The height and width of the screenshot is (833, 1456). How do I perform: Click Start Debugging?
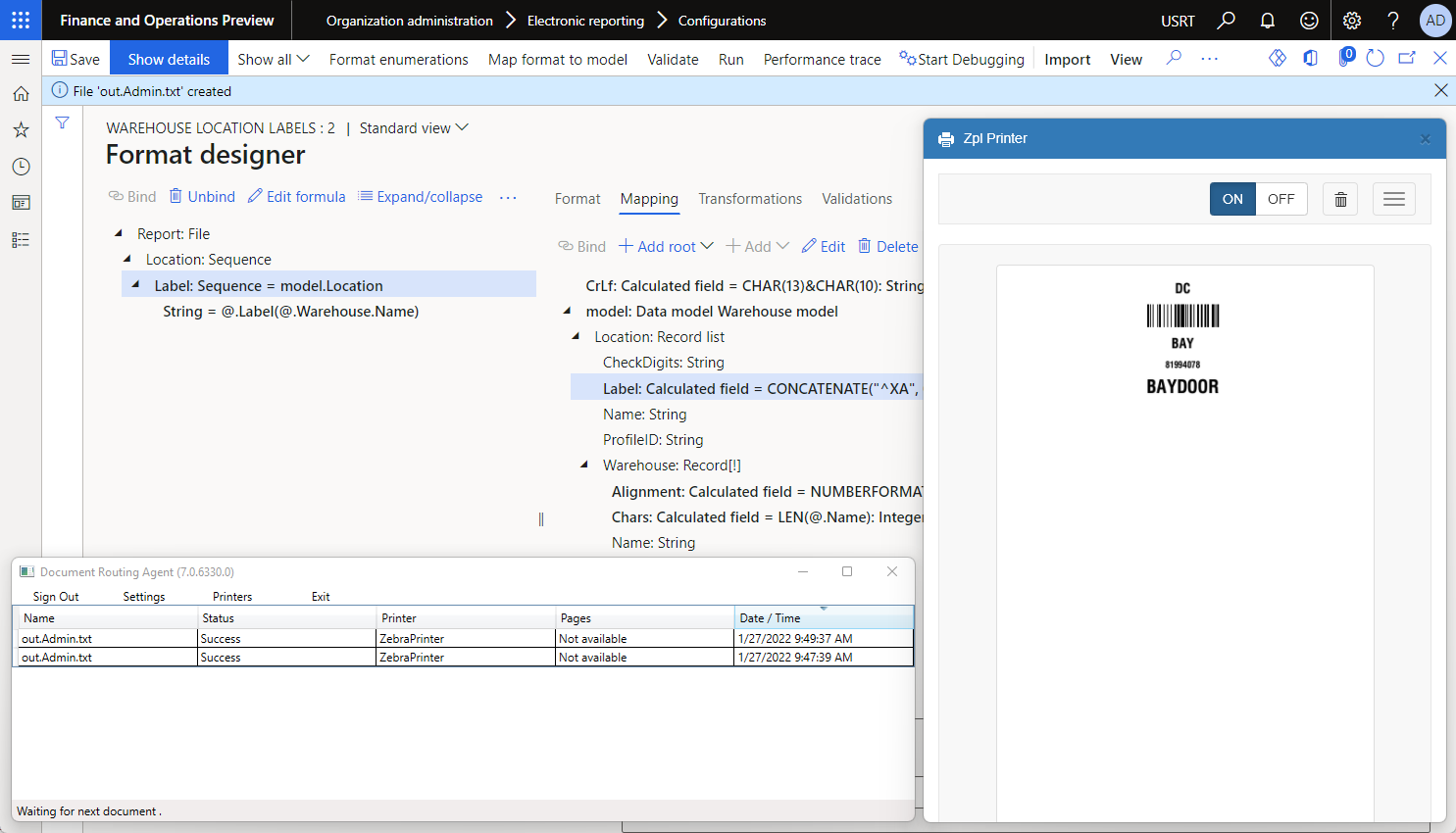tap(962, 59)
